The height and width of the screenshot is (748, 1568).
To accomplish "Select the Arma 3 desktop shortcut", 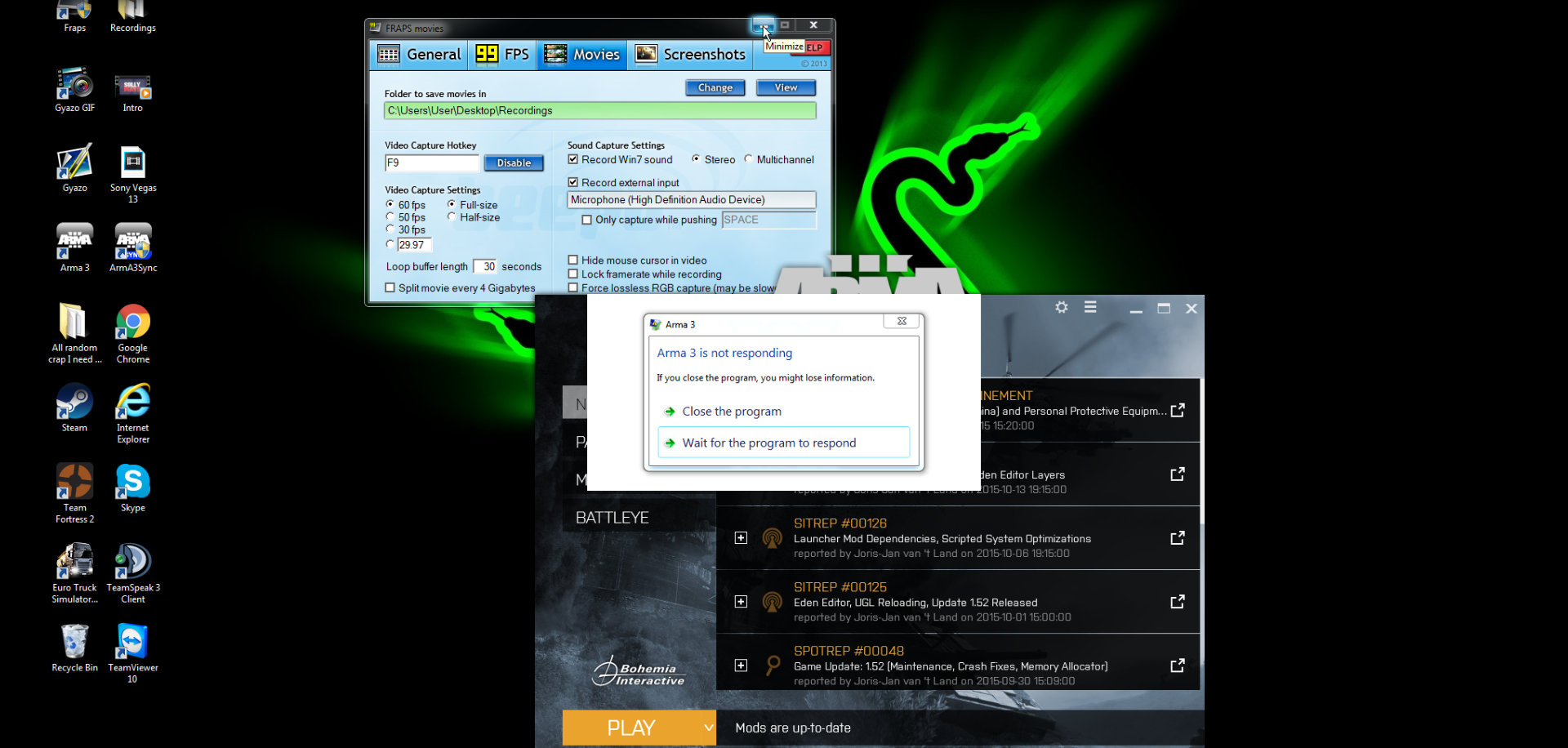I will 74,247.
